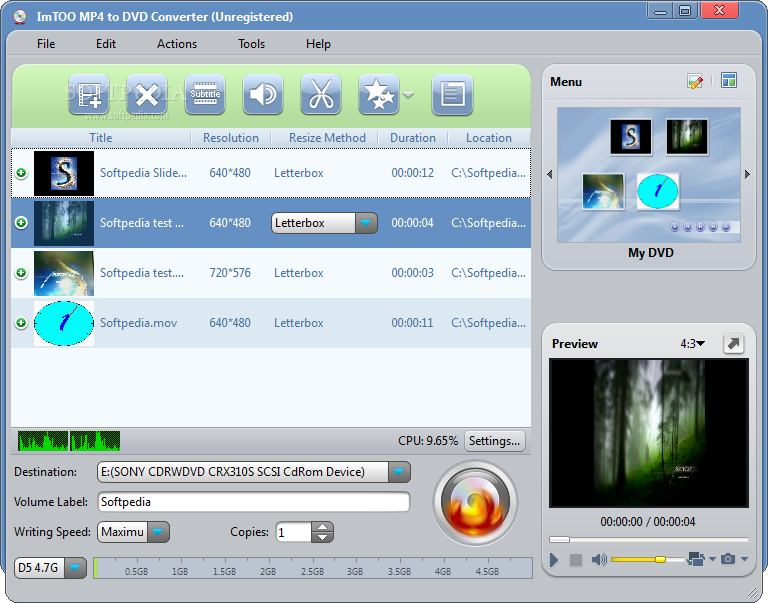This screenshot has width=768, height=603.
Task: Pop out the Preview window
Action: pos(733,343)
